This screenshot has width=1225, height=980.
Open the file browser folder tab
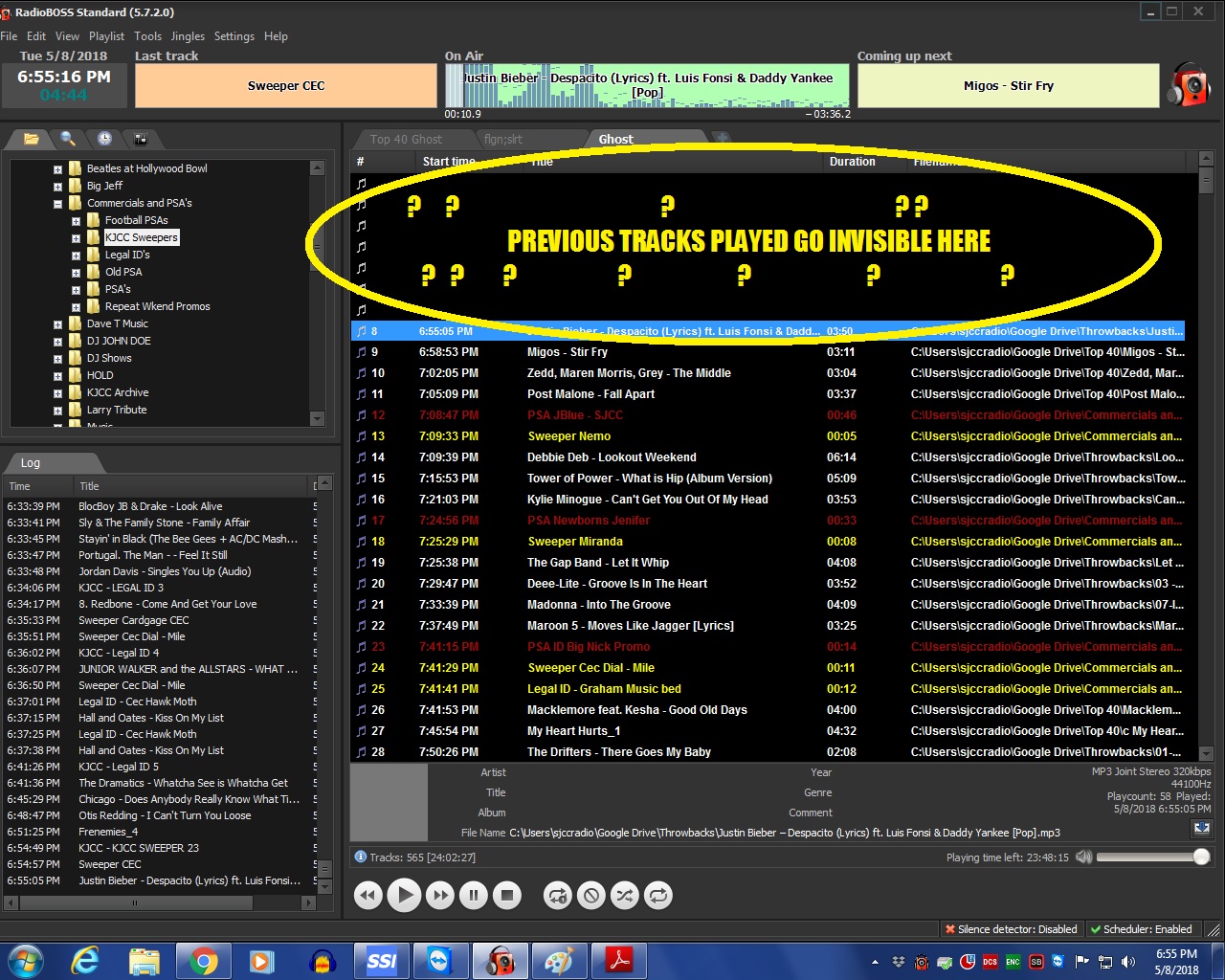coord(31,139)
